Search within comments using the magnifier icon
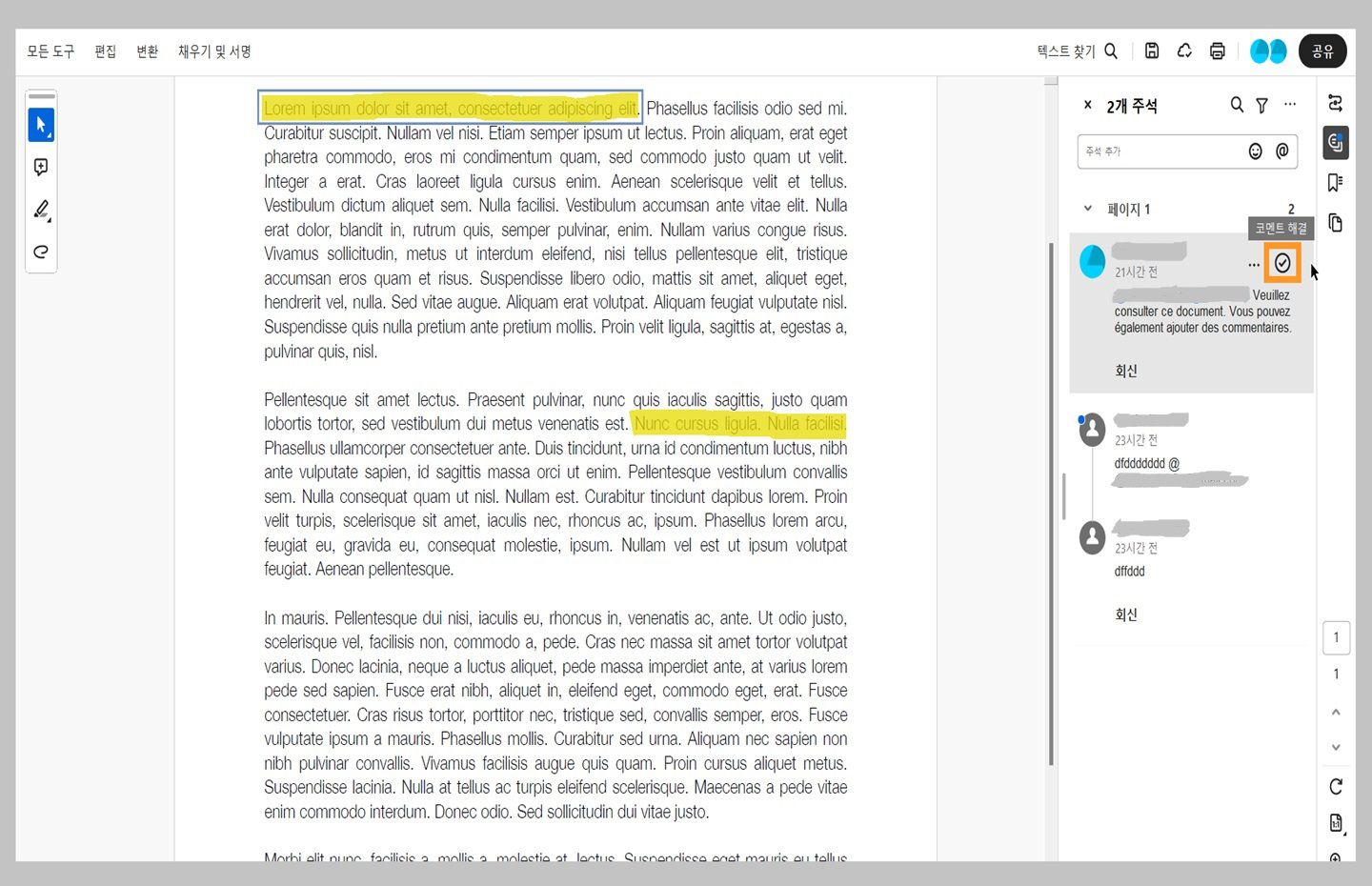Image resolution: width=1372 pixels, height=886 pixels. pos(1237,105)
